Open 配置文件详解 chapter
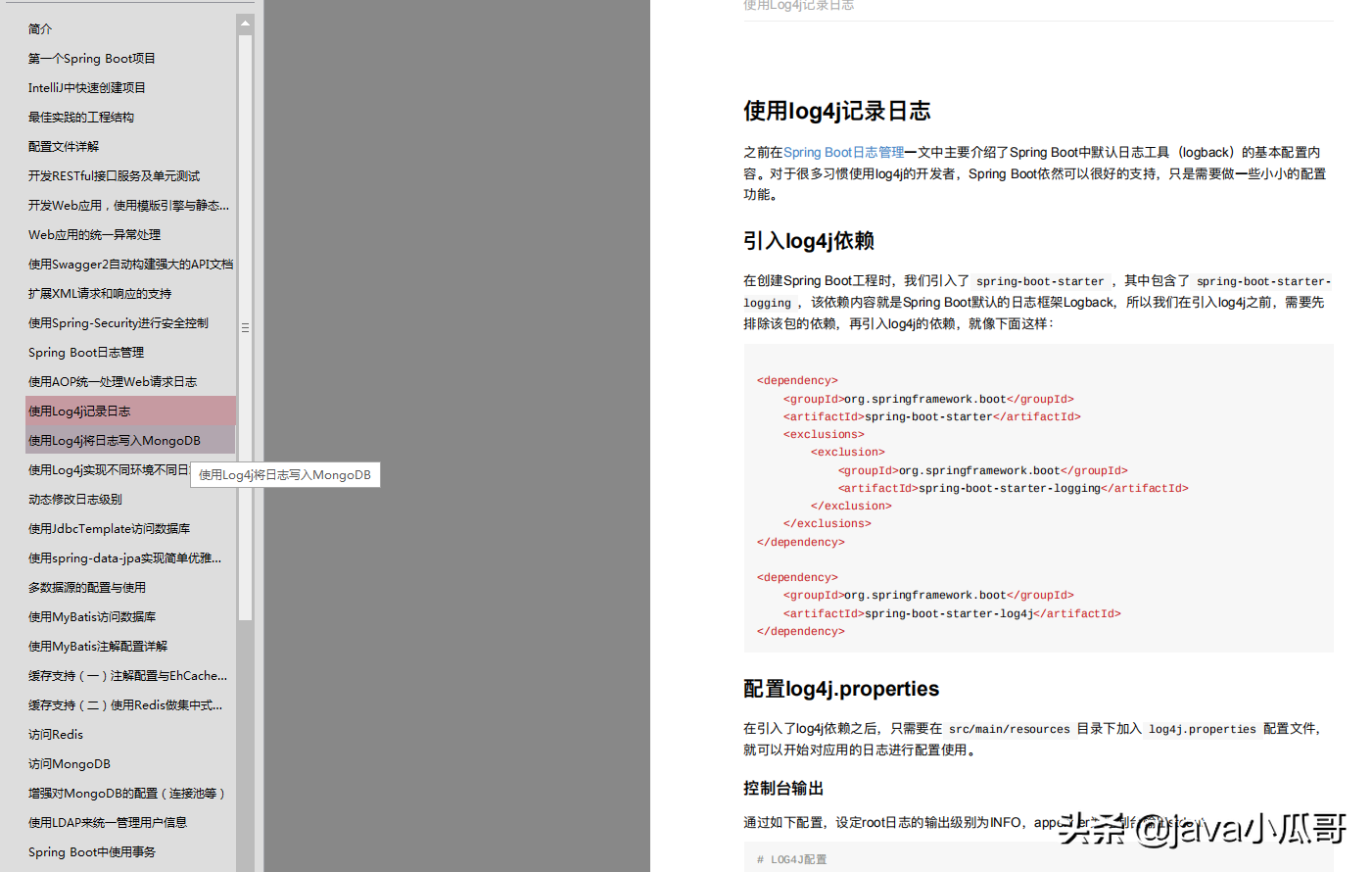This screenshot has width=1372, height=872. (x=64, y=147)
